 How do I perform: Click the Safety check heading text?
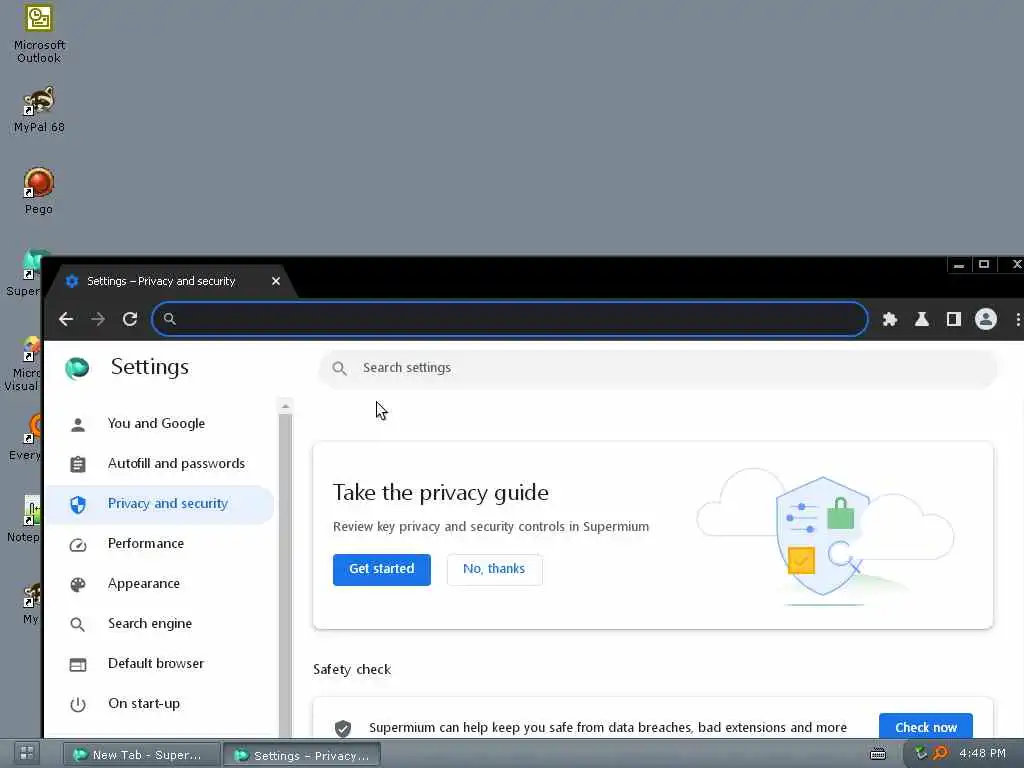(x=352, y=670)
